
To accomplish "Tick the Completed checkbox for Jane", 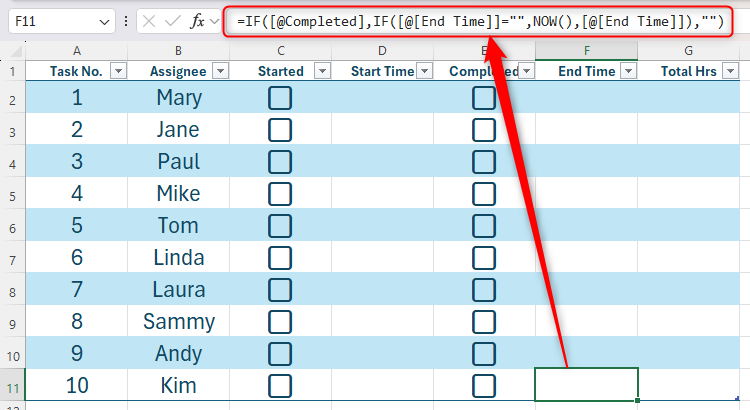I will (484, 130).
